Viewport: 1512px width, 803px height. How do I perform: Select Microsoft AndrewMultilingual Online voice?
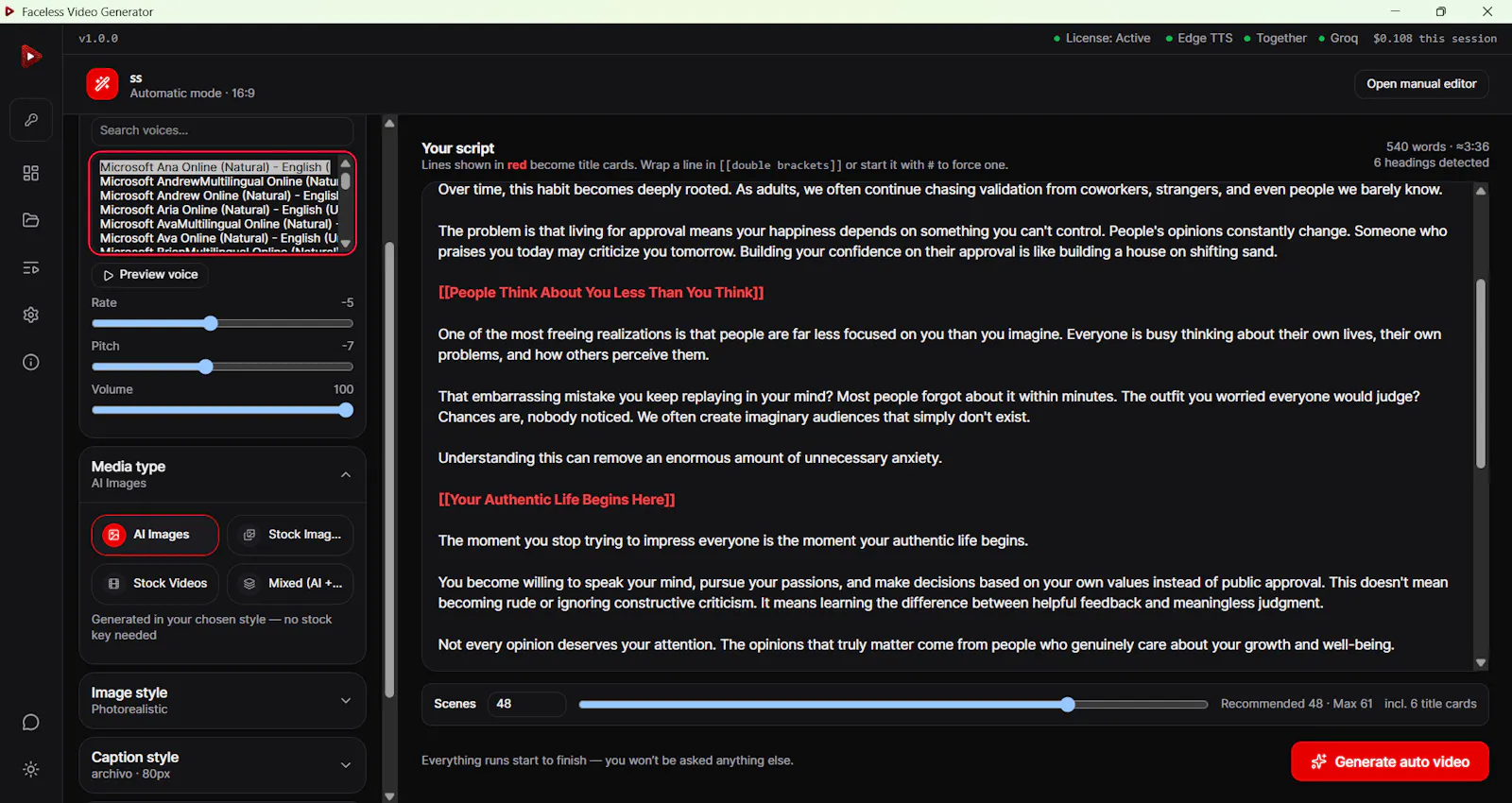[x=218, y=181]
